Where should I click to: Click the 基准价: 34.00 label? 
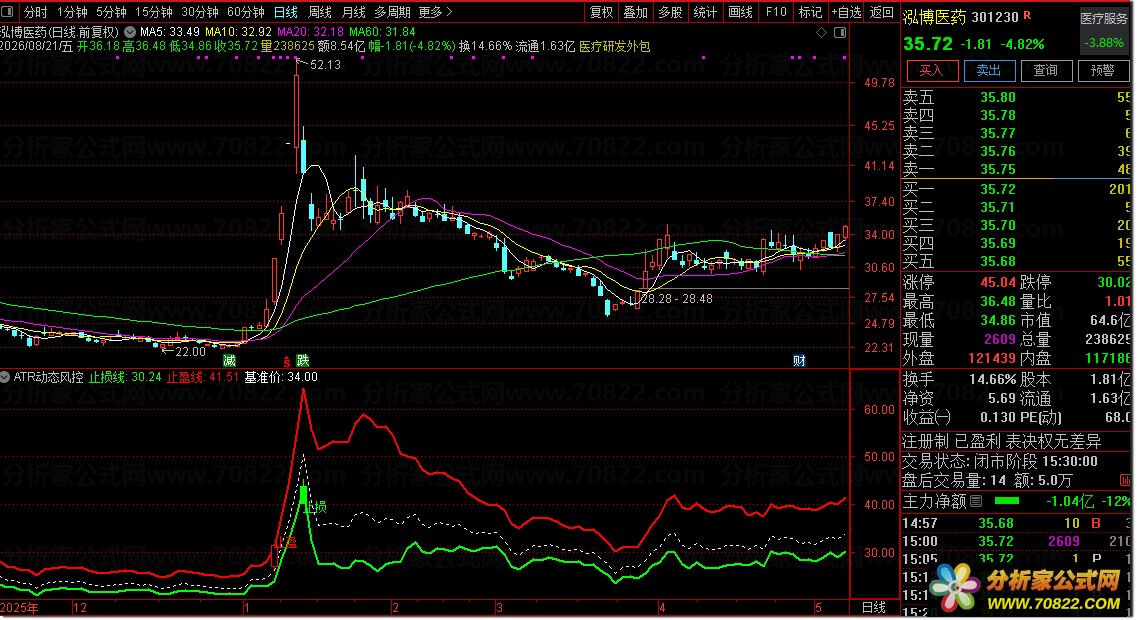(281, 377)
